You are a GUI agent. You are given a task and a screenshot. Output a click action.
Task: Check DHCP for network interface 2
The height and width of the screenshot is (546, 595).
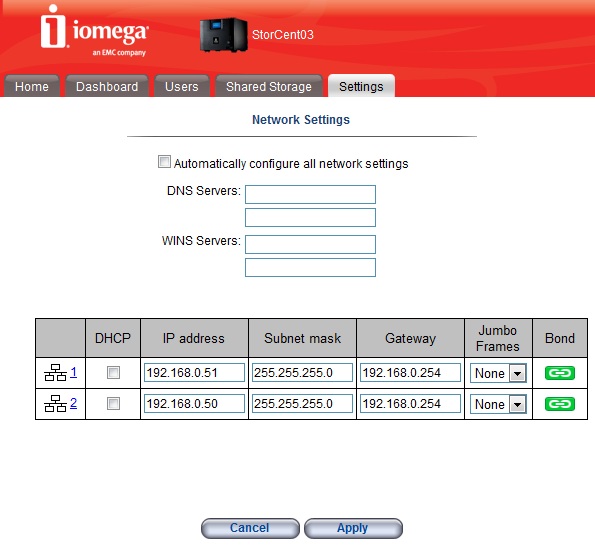tap(113, 403)
